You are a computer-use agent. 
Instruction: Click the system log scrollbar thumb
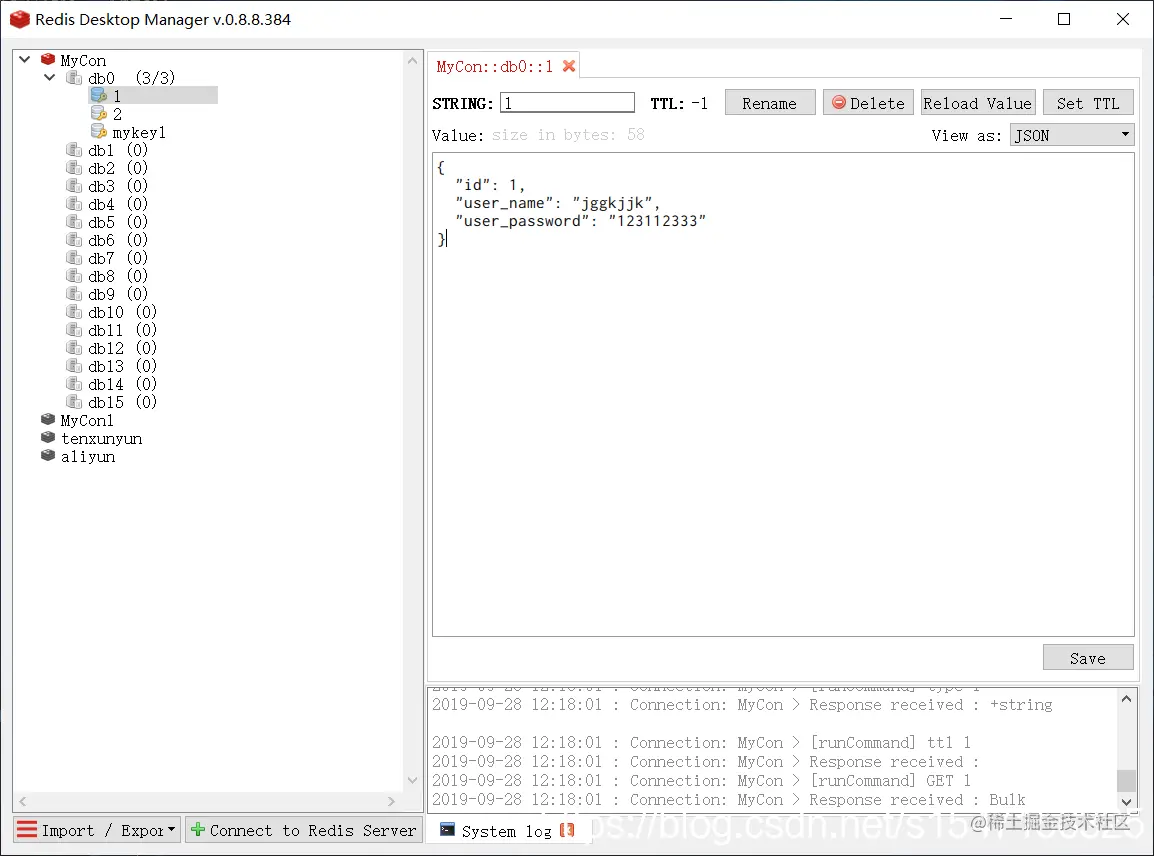pyautogui.click(x=1125, y=780)
